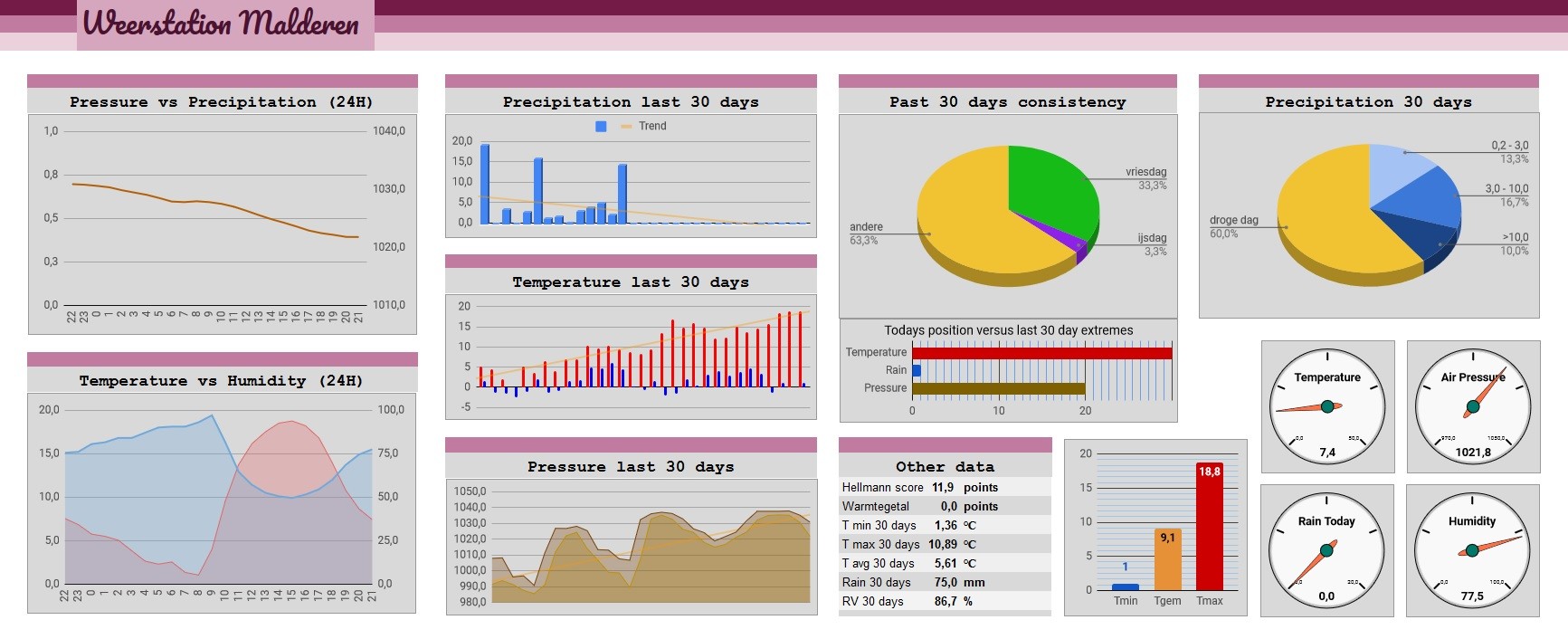
Task: Click the Rain 30 days row
Action: (x=945, y=582)
